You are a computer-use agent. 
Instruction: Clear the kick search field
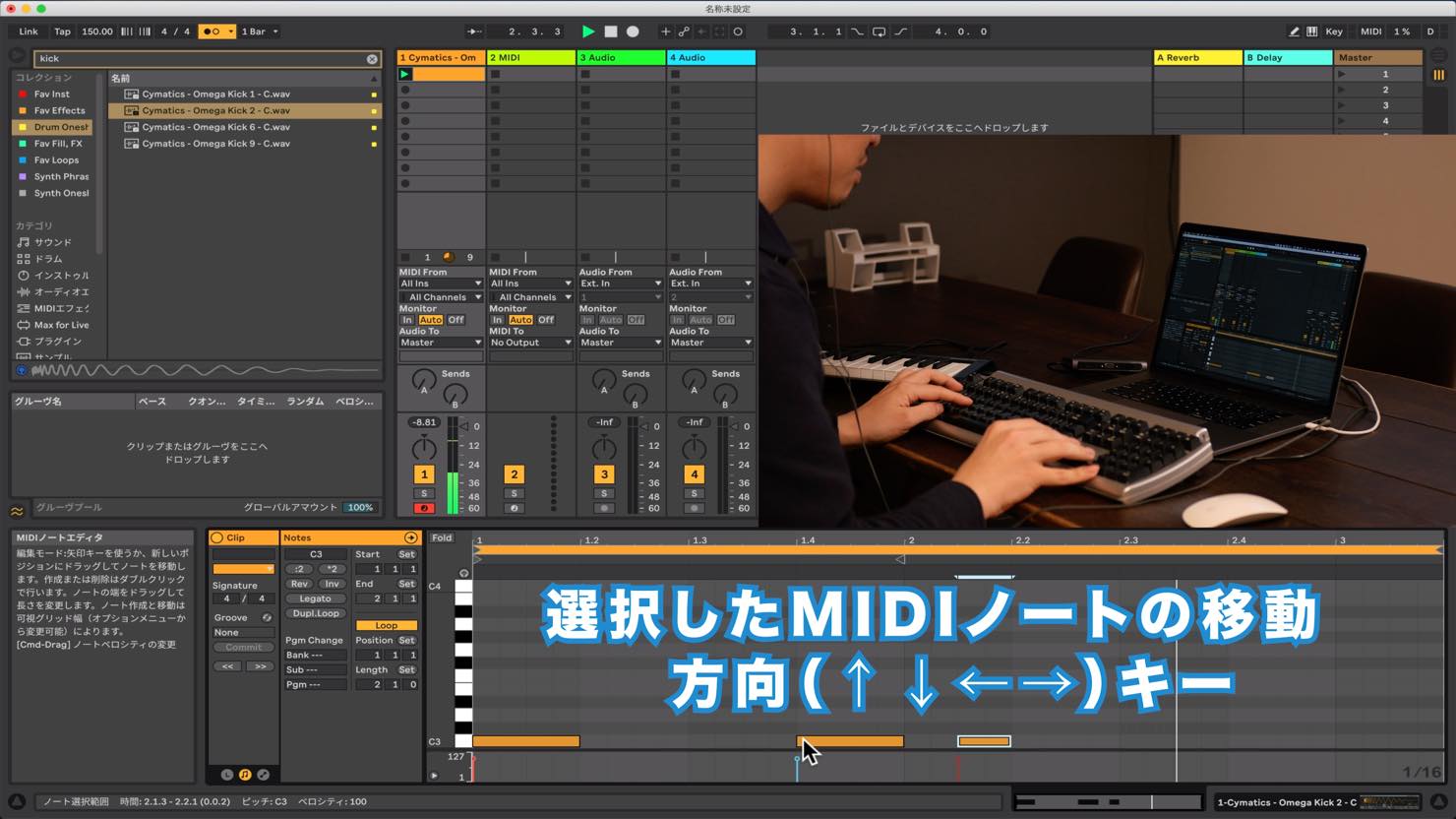372,59
